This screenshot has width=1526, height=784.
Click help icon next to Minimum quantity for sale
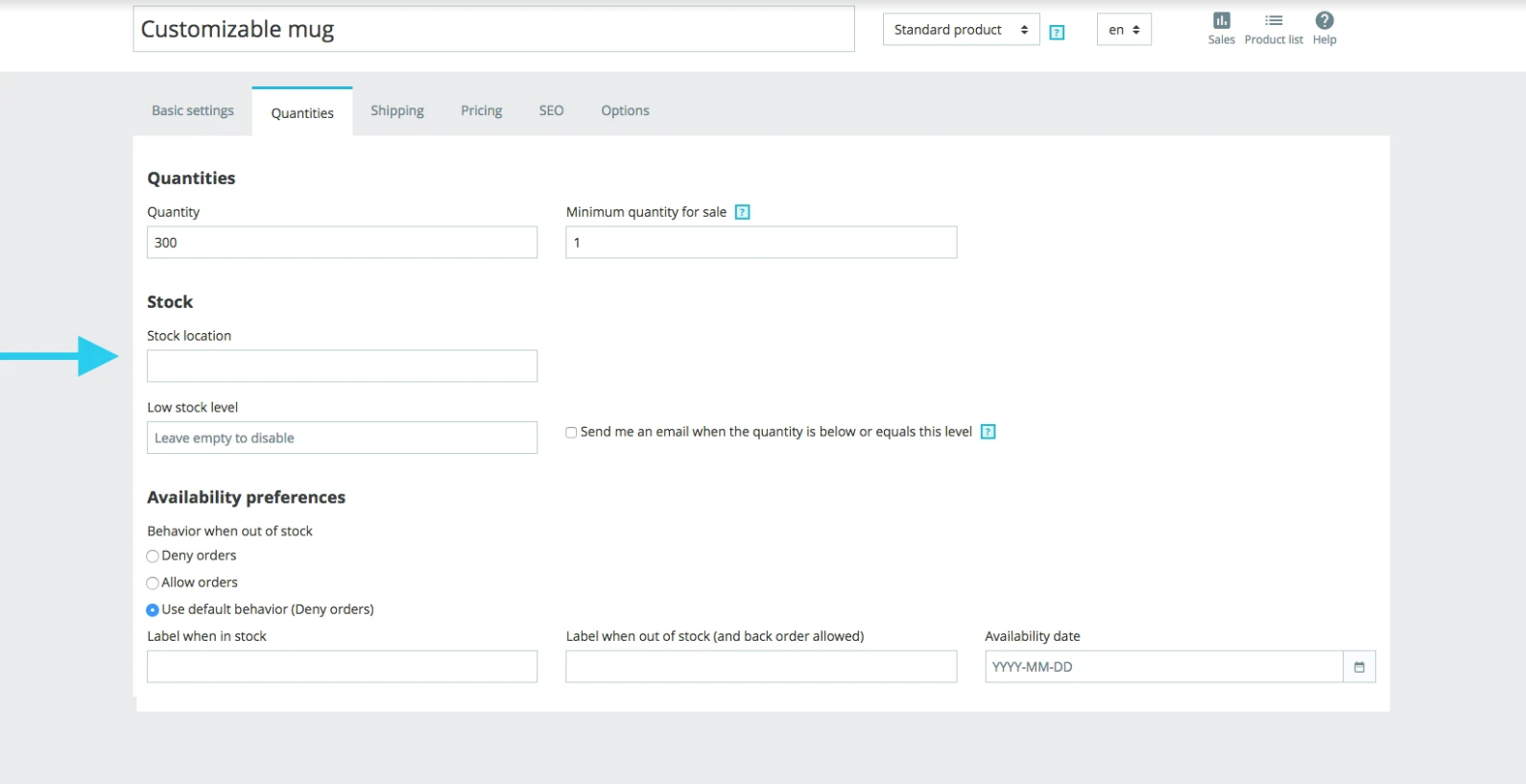click(x=742, y=212)
